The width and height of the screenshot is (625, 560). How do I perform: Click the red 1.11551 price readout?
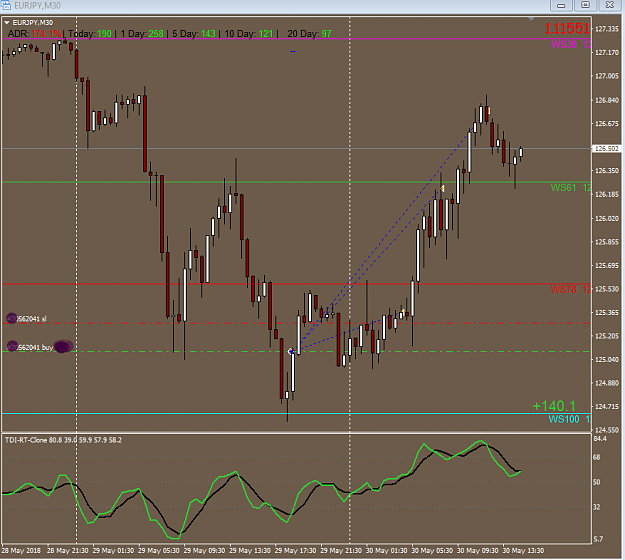[567, 28]
